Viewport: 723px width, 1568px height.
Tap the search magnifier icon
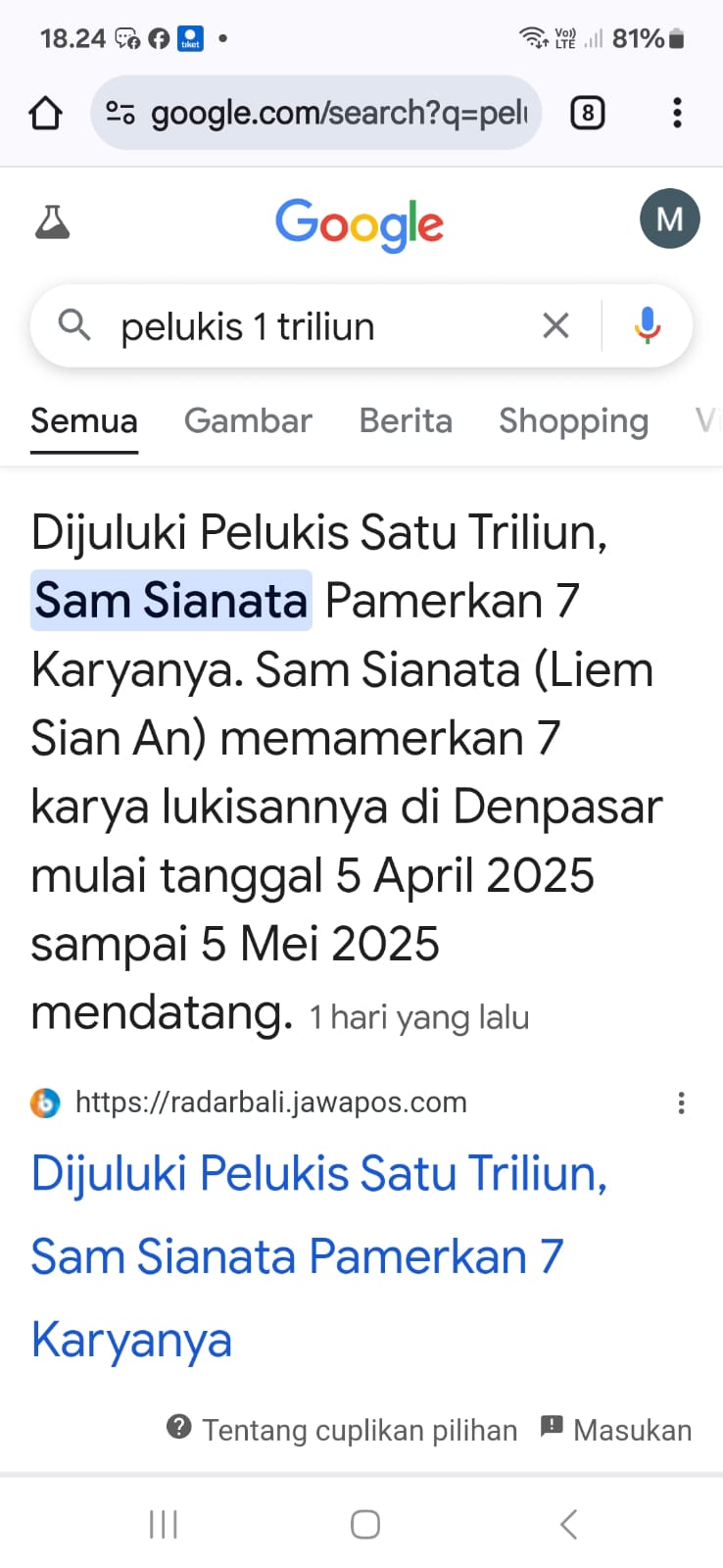tap(74, 325)
